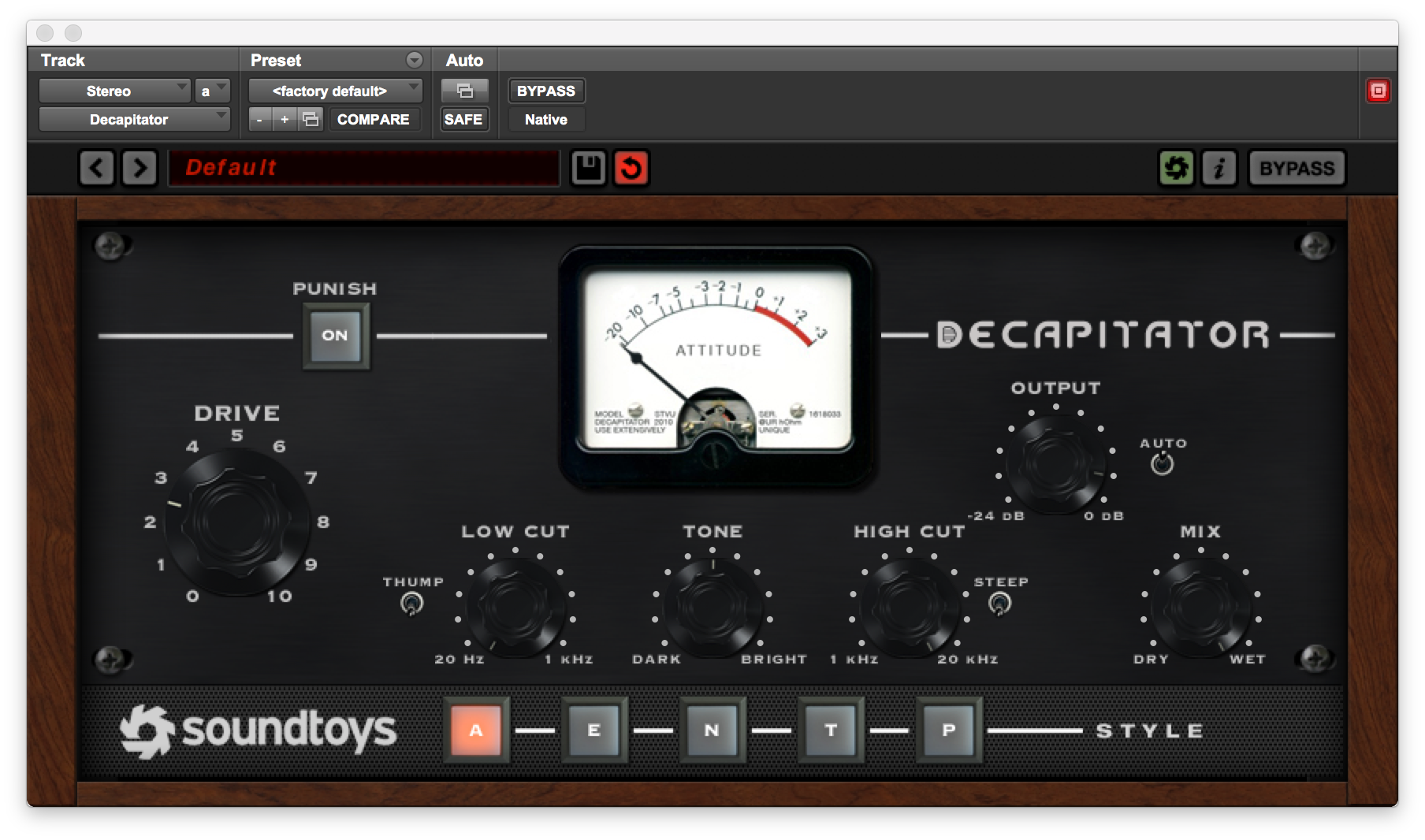Click the High Cut knob

pos(909,607)
